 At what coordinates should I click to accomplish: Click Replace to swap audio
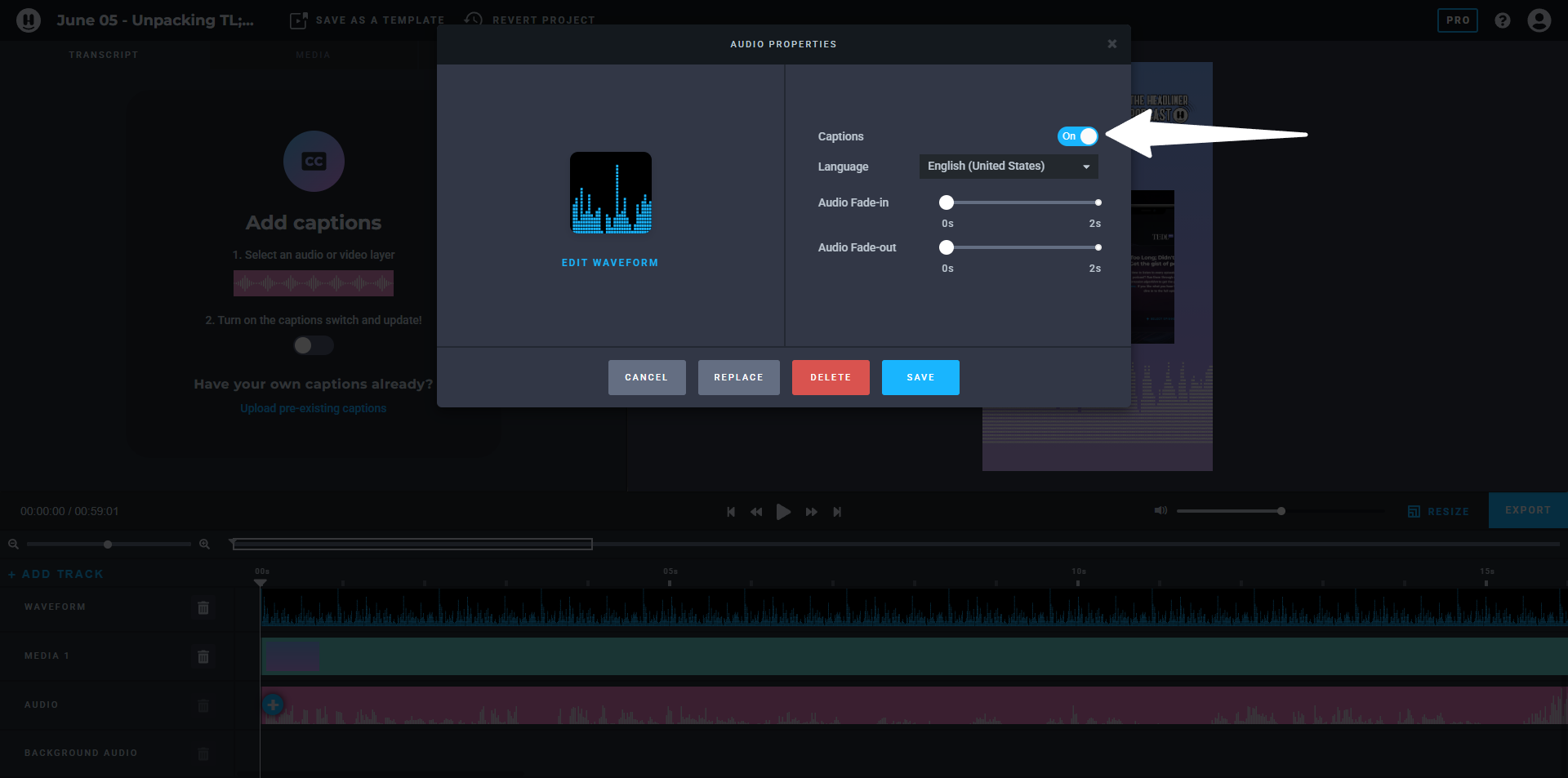pos(738,377)
